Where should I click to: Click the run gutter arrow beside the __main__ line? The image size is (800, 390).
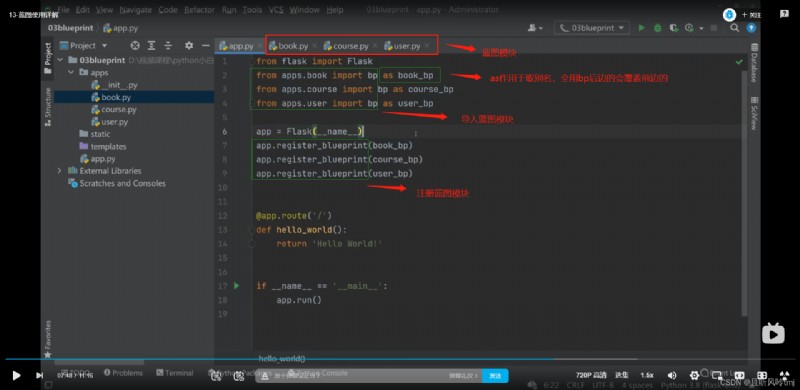point(236,286)
